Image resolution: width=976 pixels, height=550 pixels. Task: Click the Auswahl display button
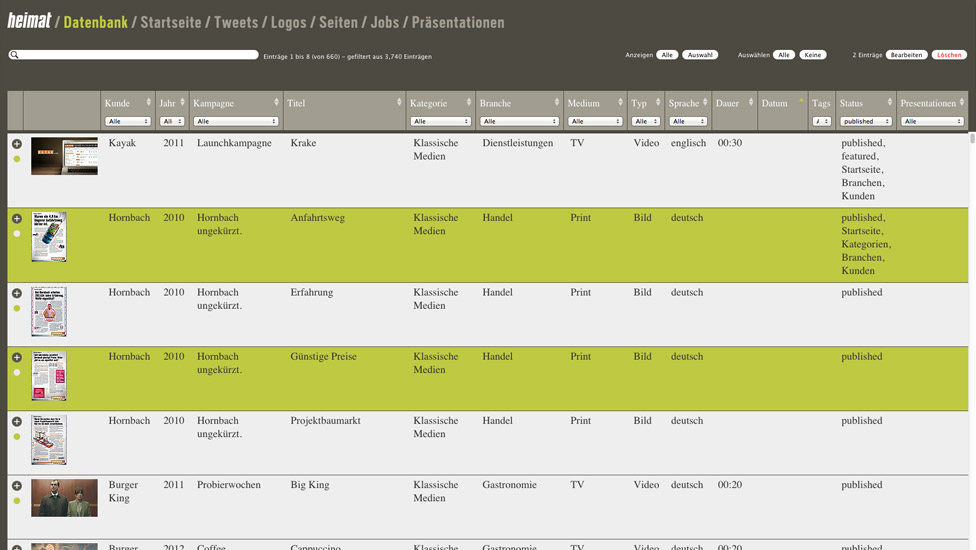click(700, 55)
